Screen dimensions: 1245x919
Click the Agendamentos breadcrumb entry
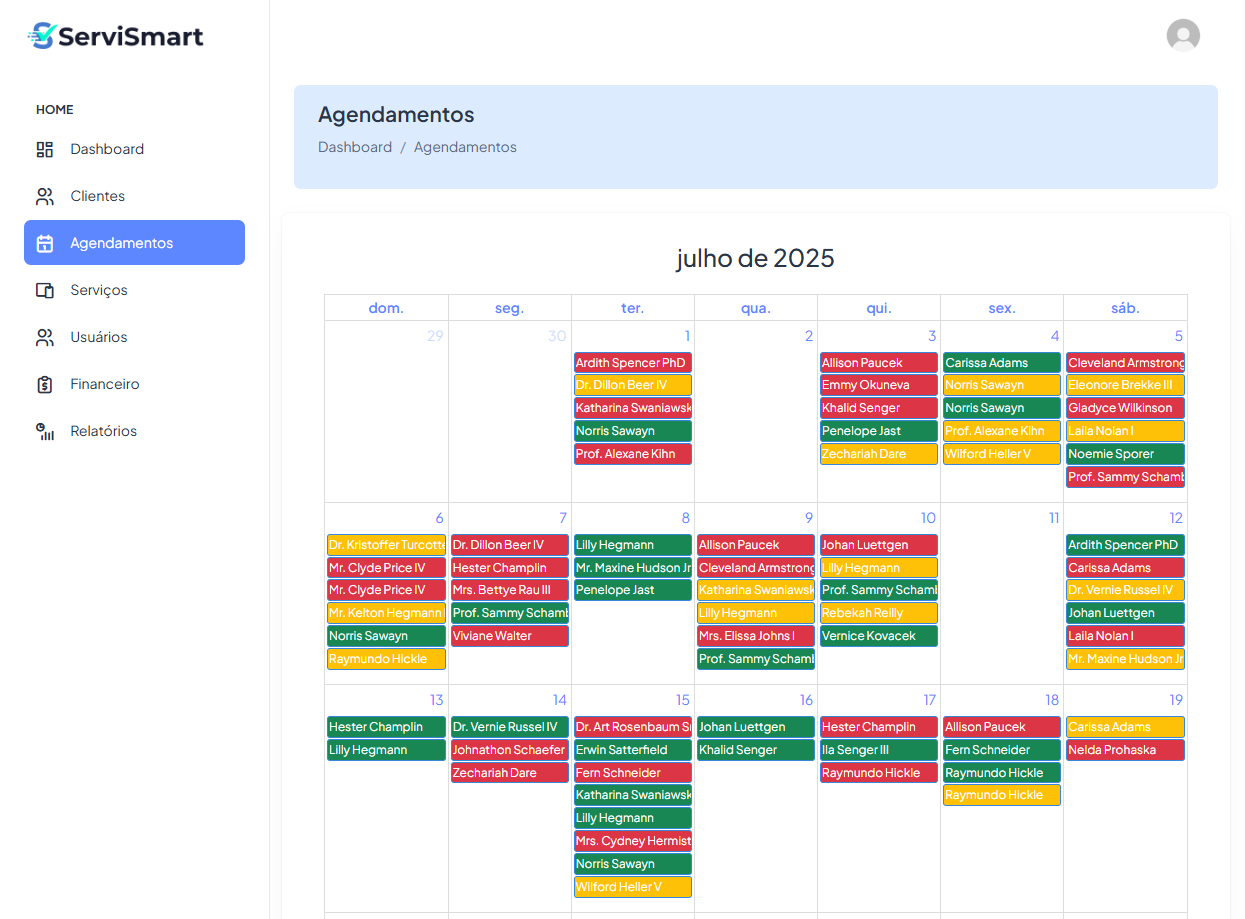tap(465, 146)
